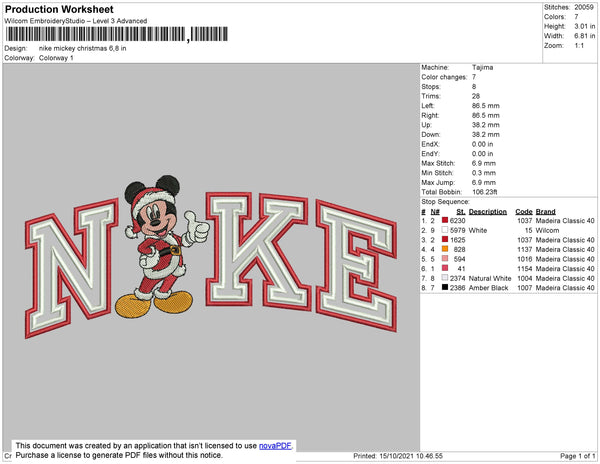Image resolution: width=600 pixels, height=464 pixels.
Task: Click the 'Code' column header
Action: pos(524,212)
